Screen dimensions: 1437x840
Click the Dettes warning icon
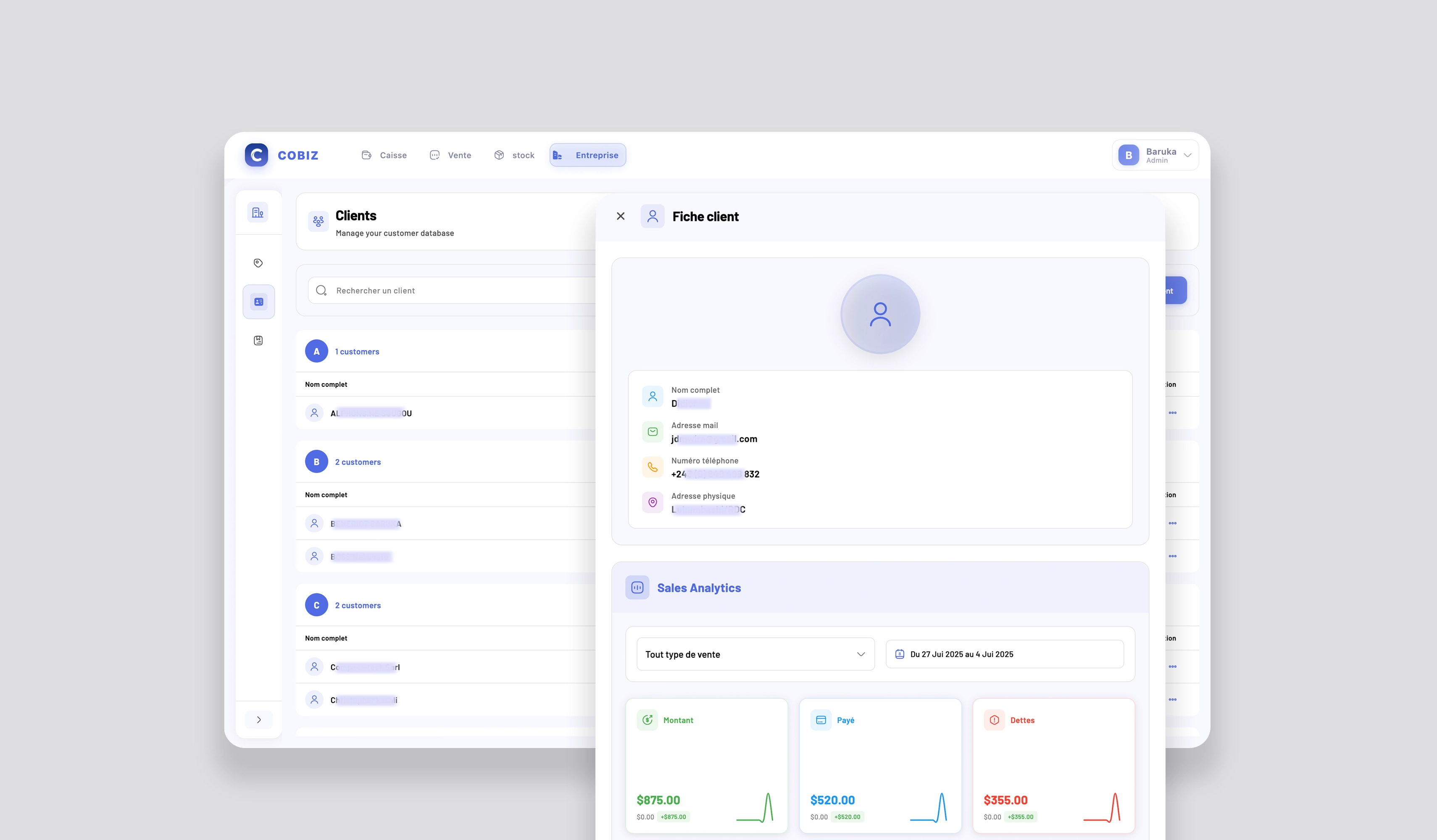click(x=994, y=720)
